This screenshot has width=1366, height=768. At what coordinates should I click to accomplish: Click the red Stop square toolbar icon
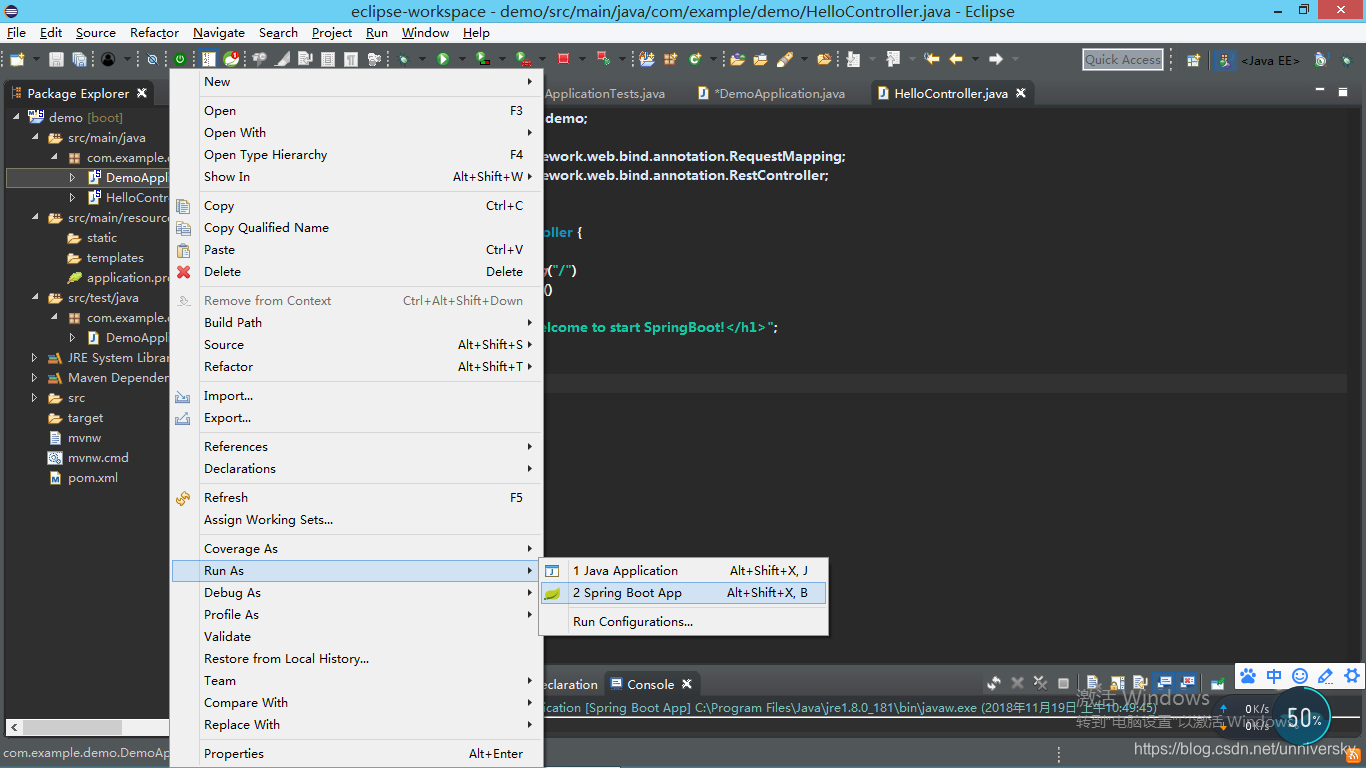[563, 59]
